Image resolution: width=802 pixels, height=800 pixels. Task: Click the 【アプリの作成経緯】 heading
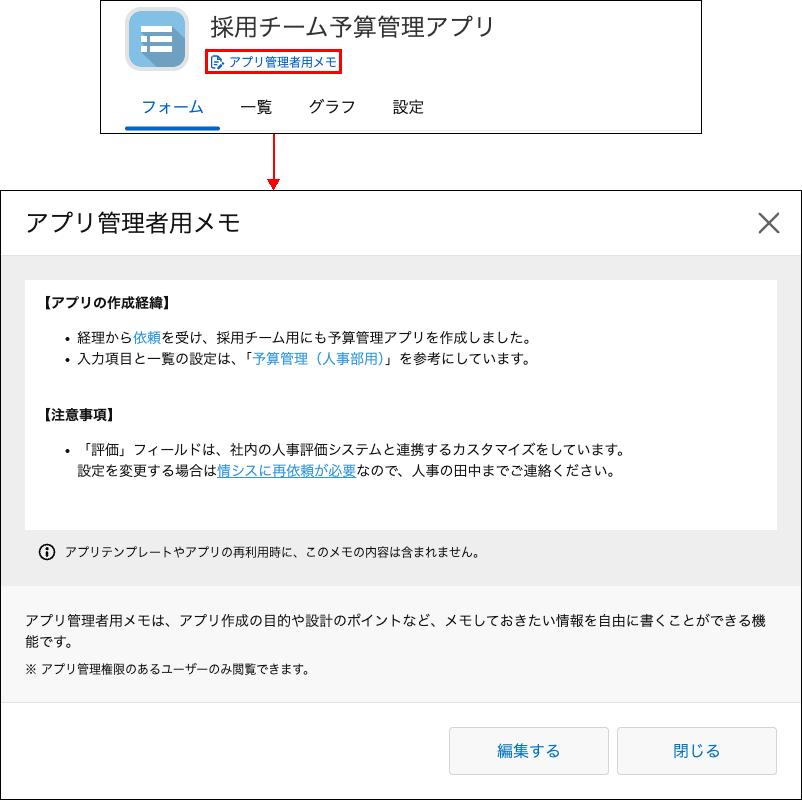coord(106,303)
